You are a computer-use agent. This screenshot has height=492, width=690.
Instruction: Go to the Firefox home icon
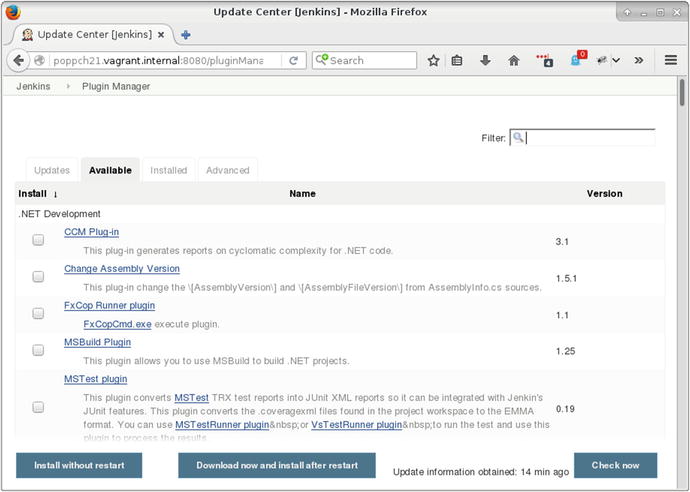[514, 60]
